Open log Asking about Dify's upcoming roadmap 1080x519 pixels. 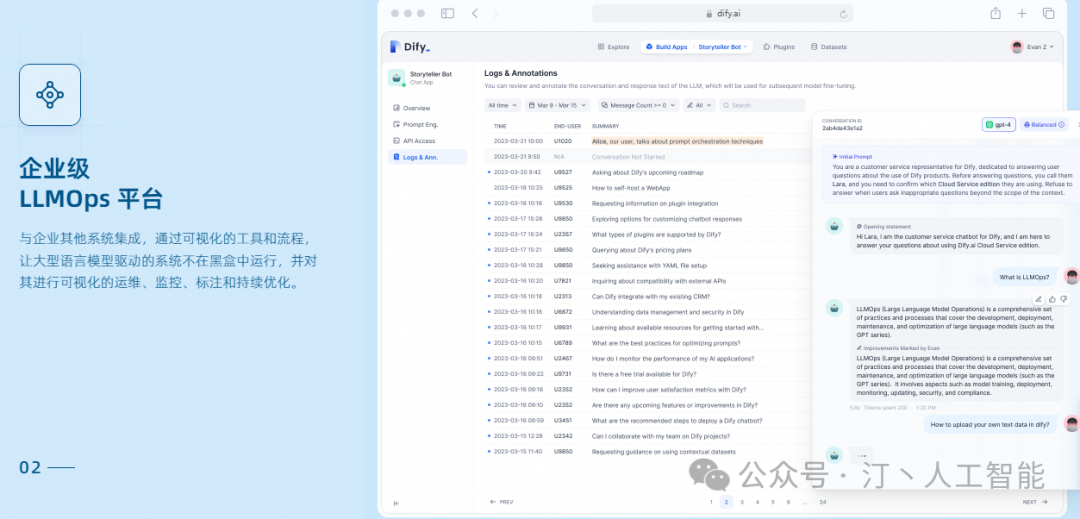click(x=647, y=172)
